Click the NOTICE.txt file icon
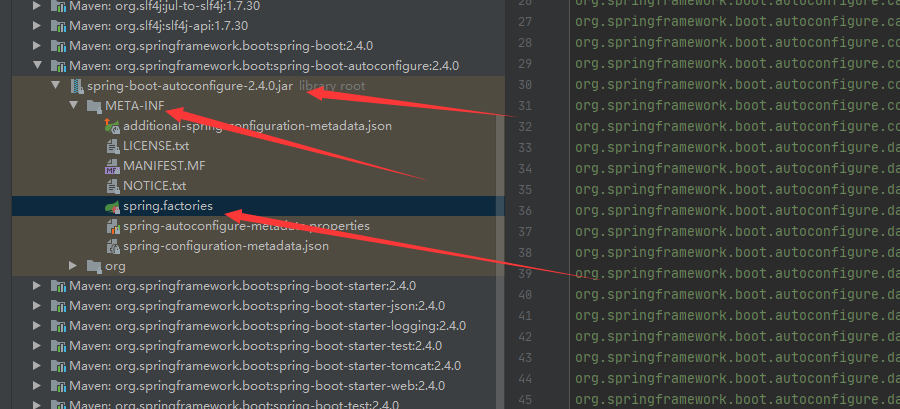The width and height of the screenshot is (900, 409). pyautogui.click(x=113, y=186)
